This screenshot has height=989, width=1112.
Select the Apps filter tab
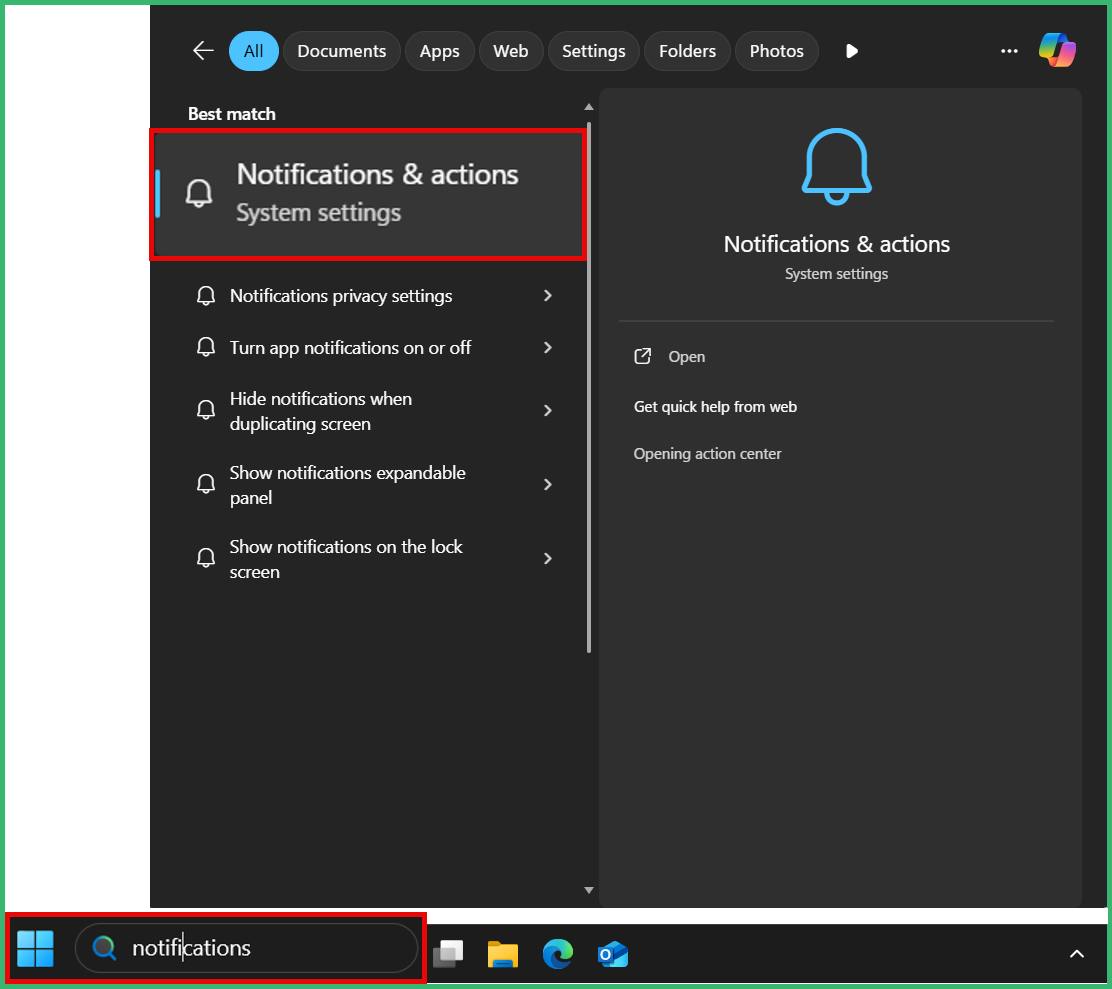(440, 51)
